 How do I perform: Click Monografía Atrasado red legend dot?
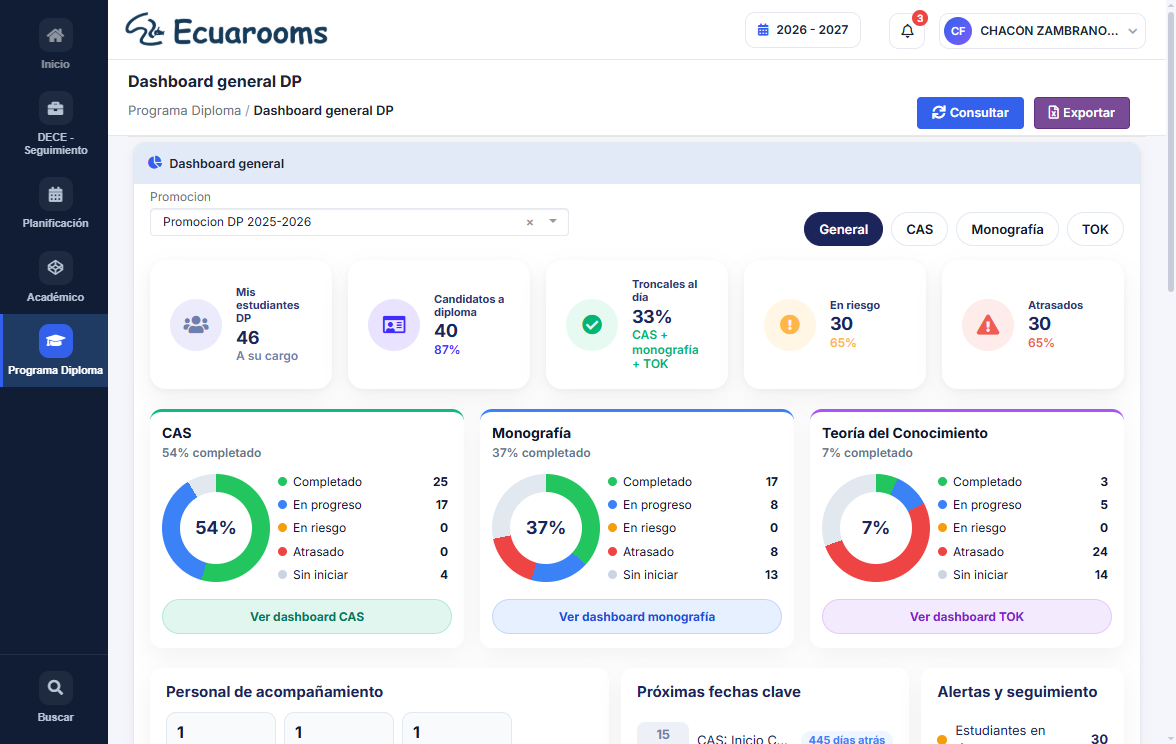coord(613,551)
